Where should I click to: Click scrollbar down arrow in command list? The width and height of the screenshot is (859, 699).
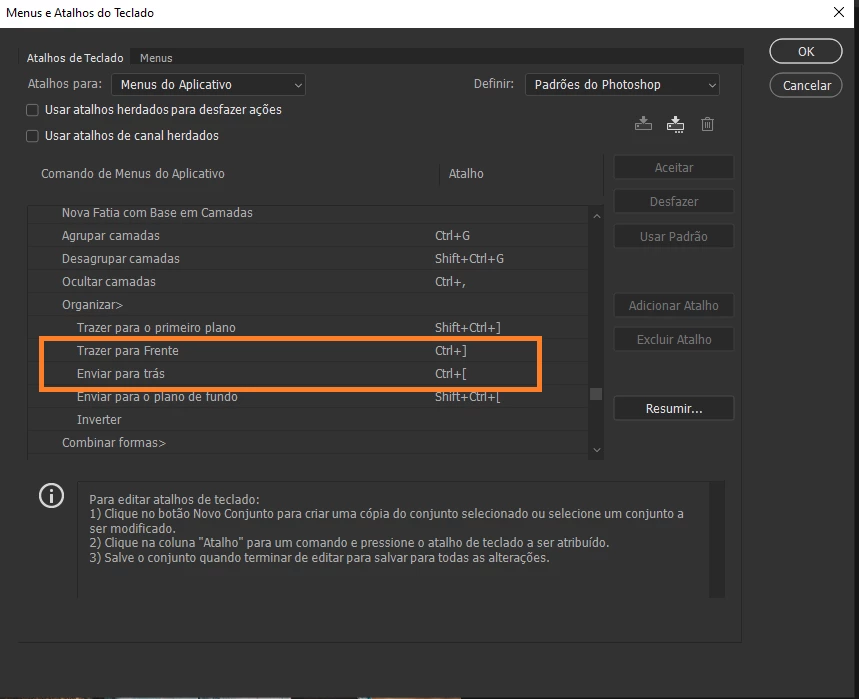point(597,450)
